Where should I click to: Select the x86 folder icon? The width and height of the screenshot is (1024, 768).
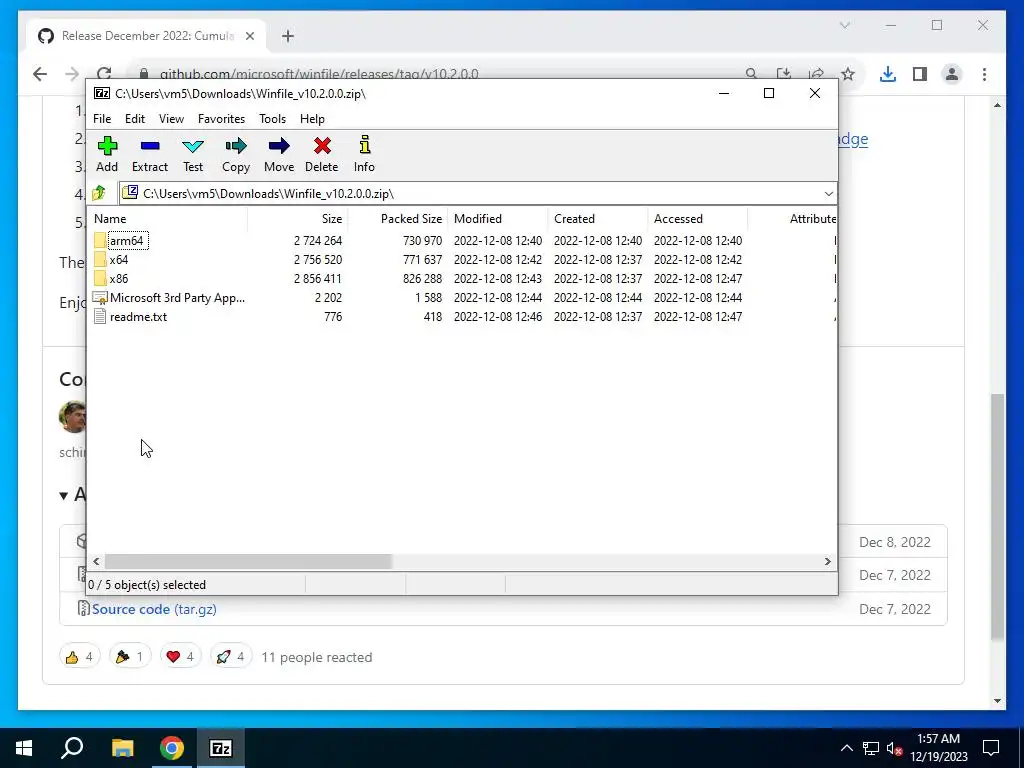(x=100, y=278)
